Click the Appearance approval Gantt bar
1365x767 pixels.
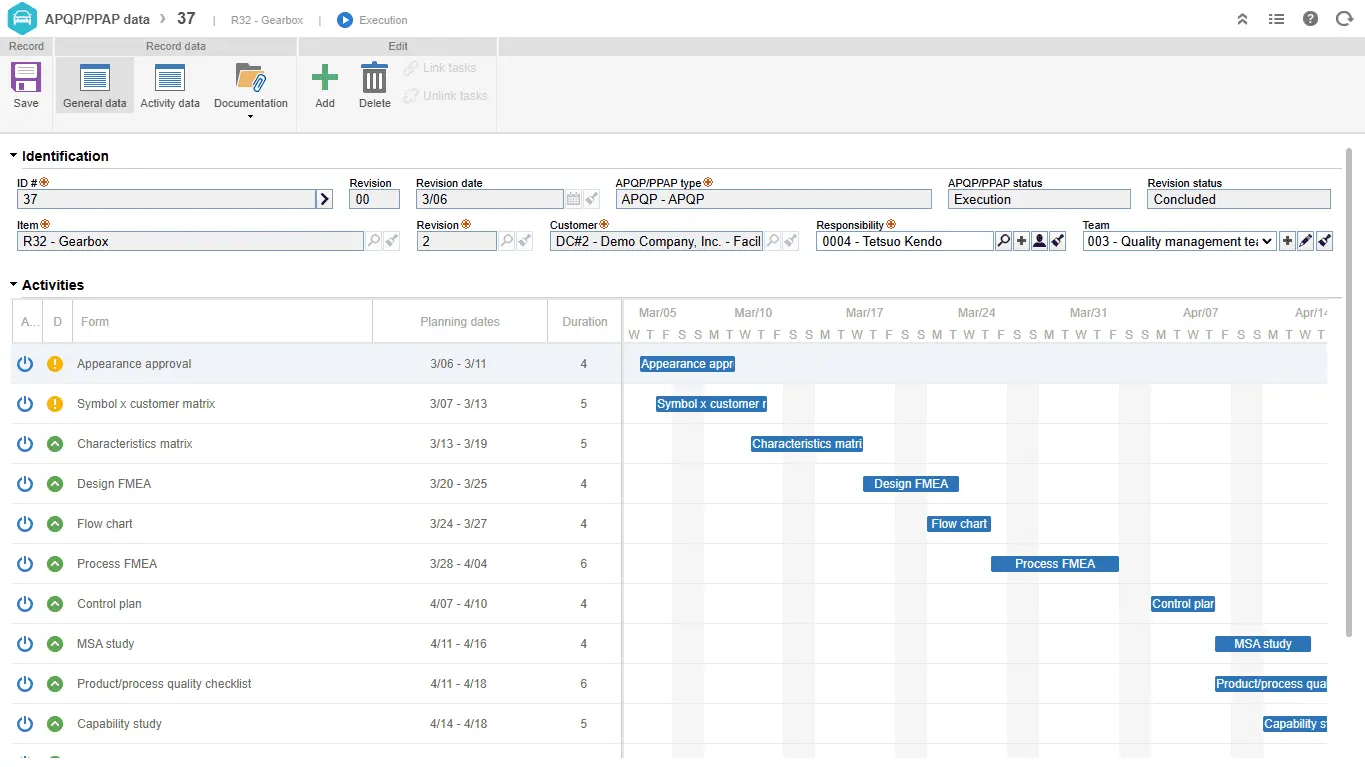[687, 364]
